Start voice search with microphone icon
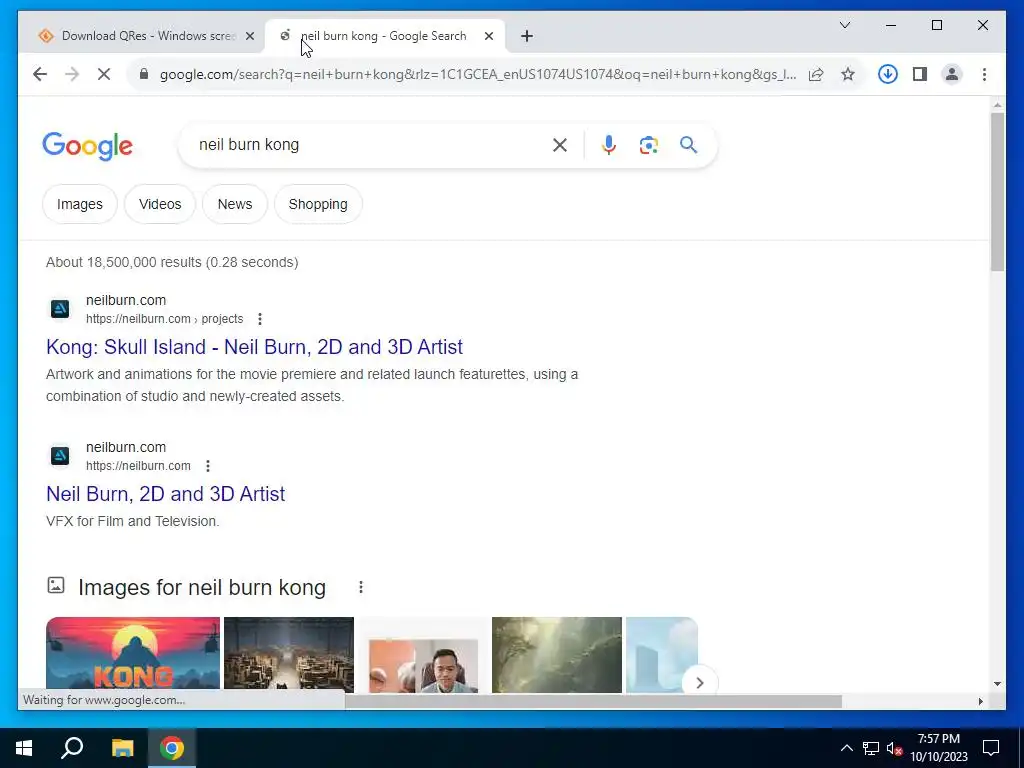The width and height of the screenshot is (1024, 768). click(609, 145)
